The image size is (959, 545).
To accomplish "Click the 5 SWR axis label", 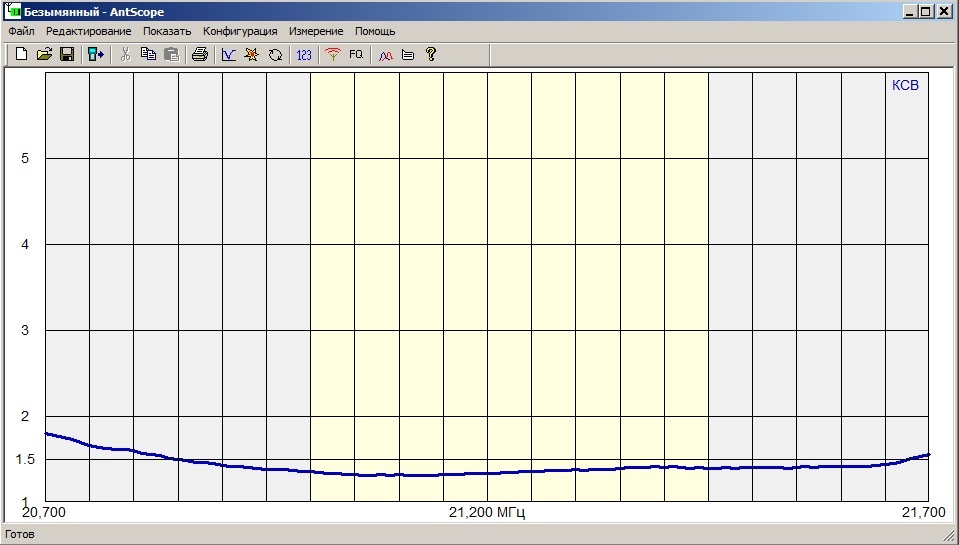I will [25, 158].
